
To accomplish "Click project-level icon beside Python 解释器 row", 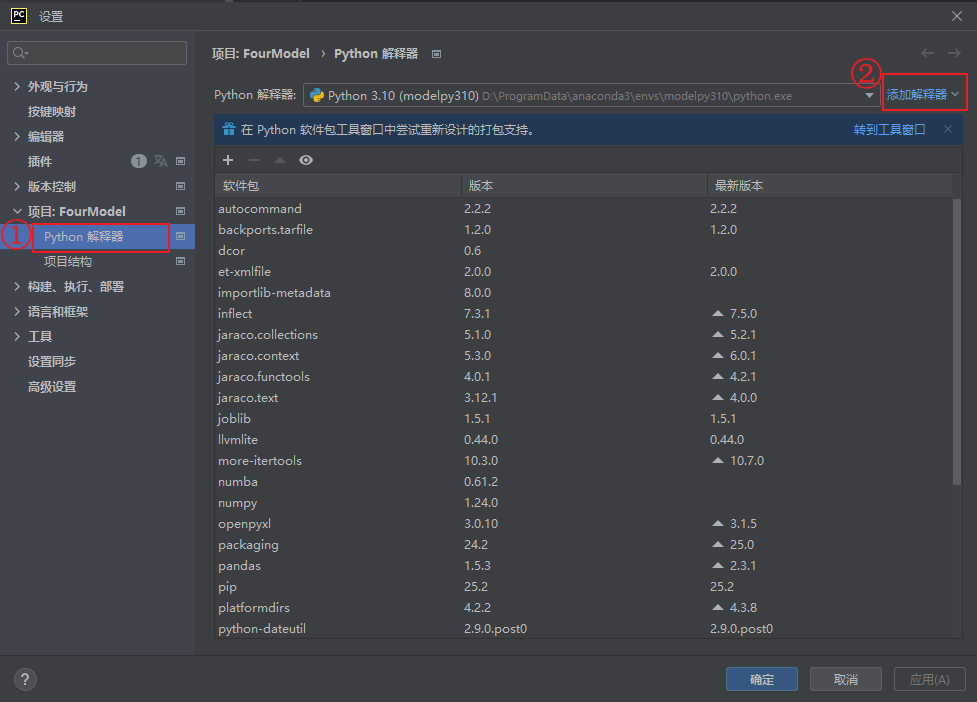I will (x=181, y=236).
